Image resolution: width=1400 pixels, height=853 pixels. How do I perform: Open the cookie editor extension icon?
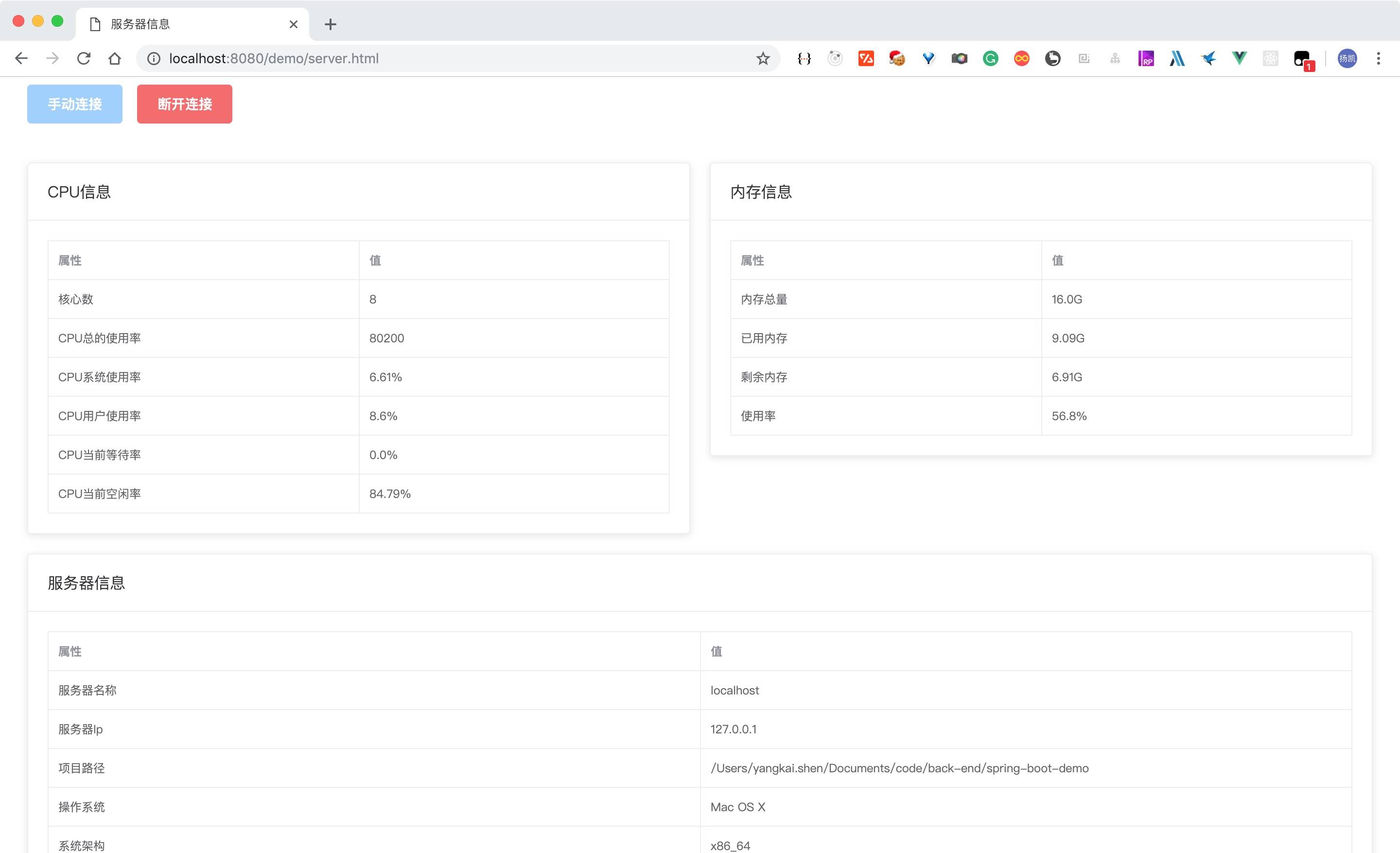tap(897, 58)
